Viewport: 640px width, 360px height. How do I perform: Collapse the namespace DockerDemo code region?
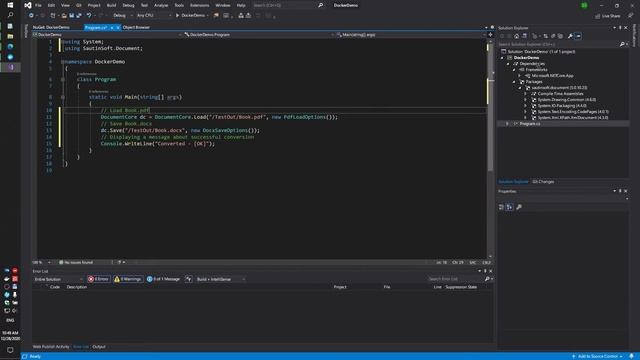62,62
